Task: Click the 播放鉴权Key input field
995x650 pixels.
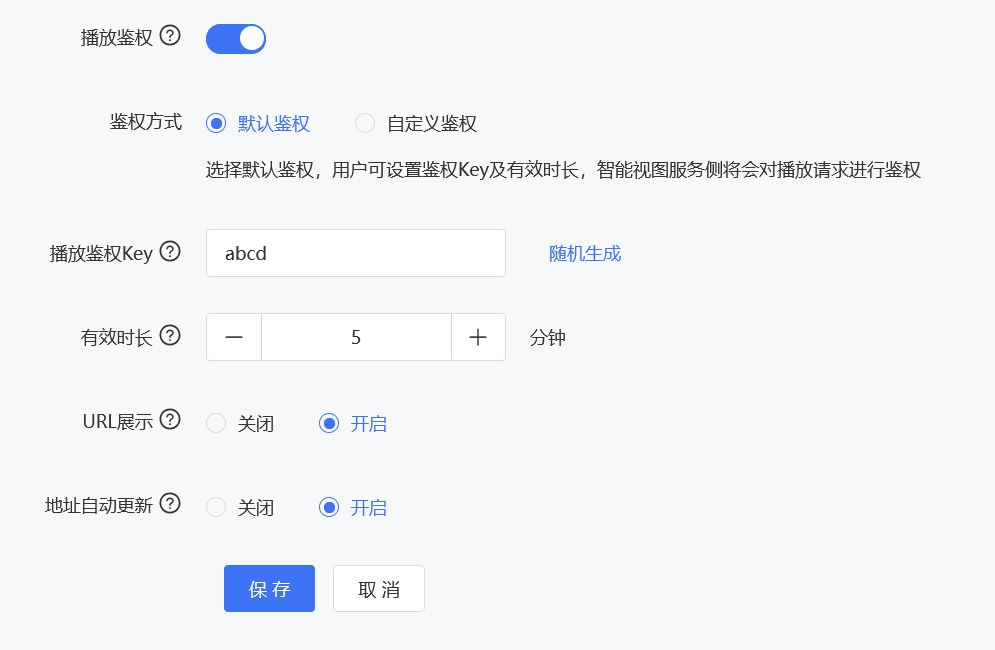Action: click(x=356, y=253)
